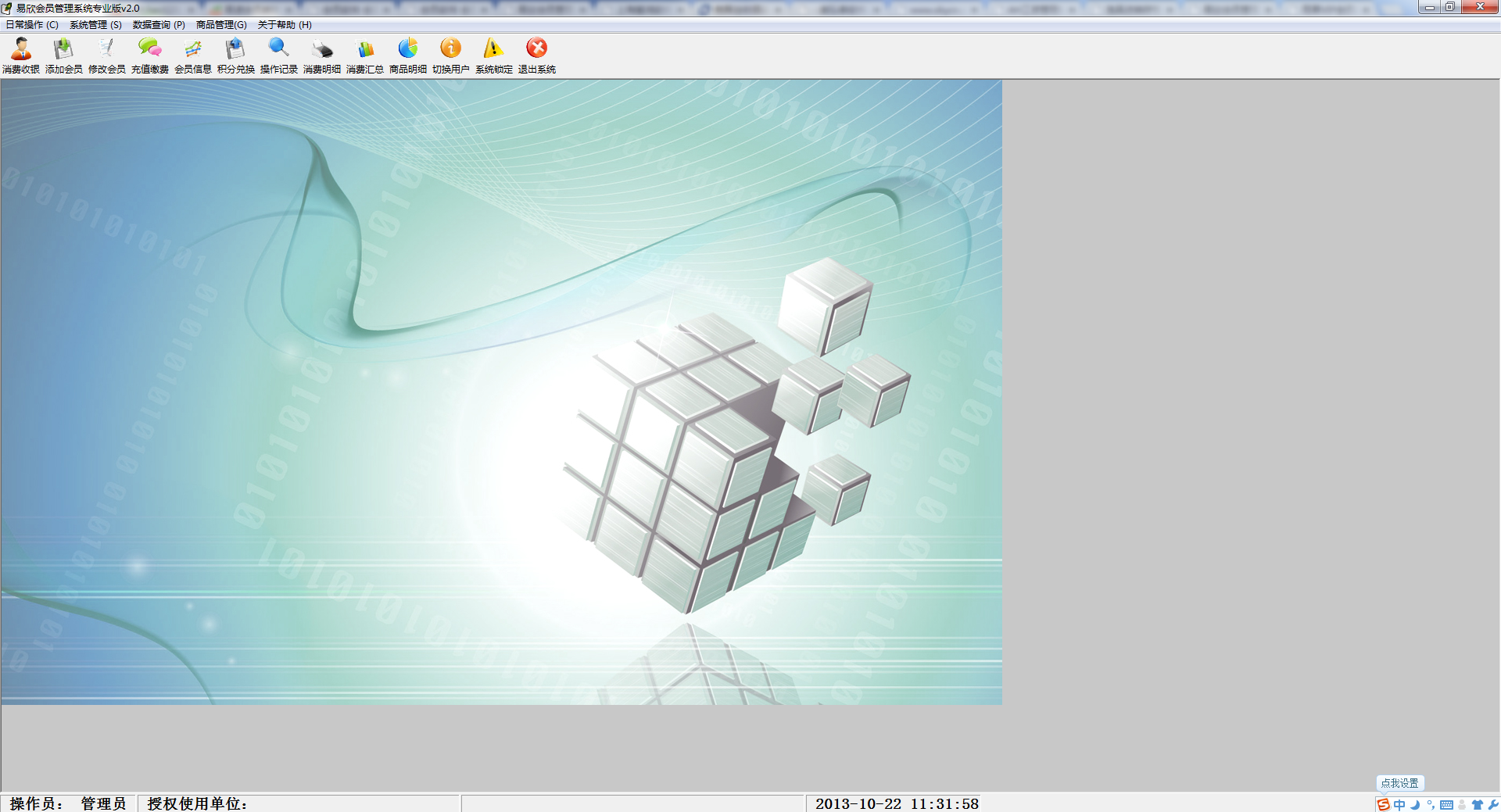Restore down the application window
This screenshot has width=1501, height=812.
pos(1450,7)
